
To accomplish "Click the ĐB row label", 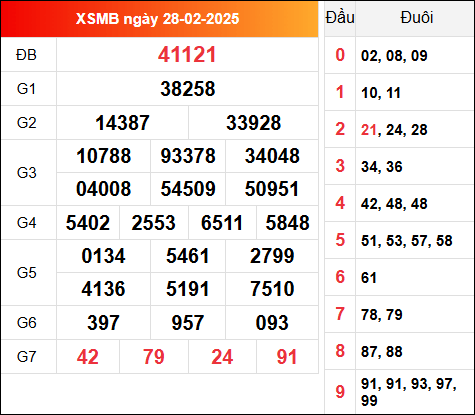I will click(26, 55).
